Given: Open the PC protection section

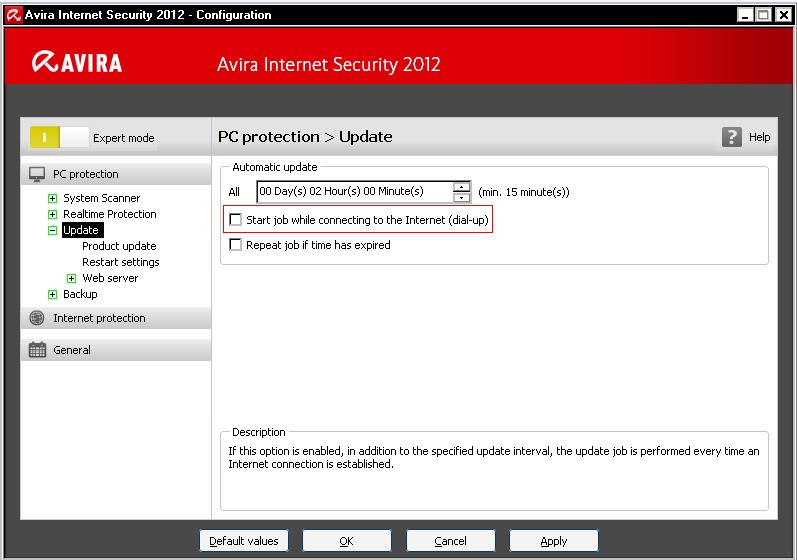Looking at the screenshot, I should tap(116, 174).
